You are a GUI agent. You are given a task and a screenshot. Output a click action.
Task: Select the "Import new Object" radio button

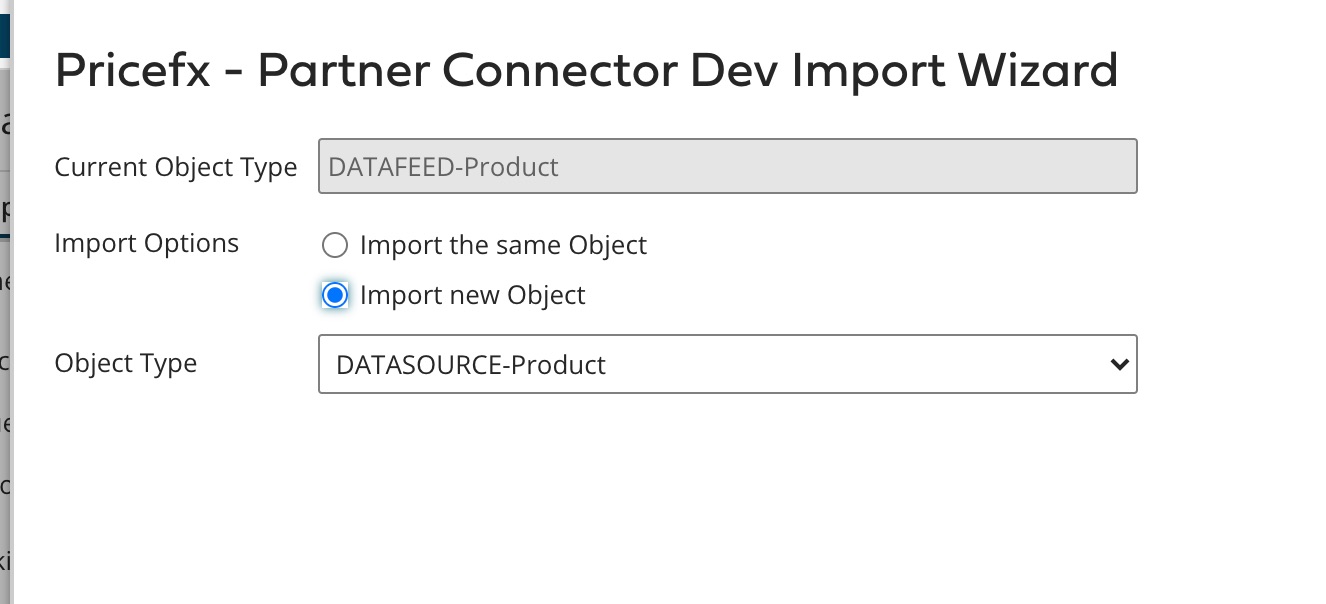pos(335,295)
